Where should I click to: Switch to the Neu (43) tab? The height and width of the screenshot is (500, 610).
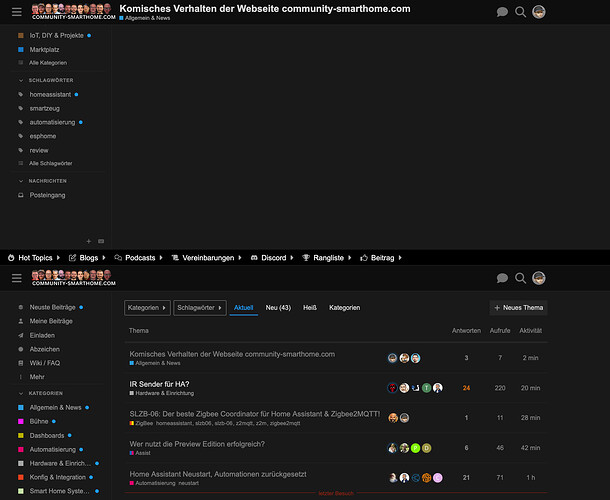point(278,308)
